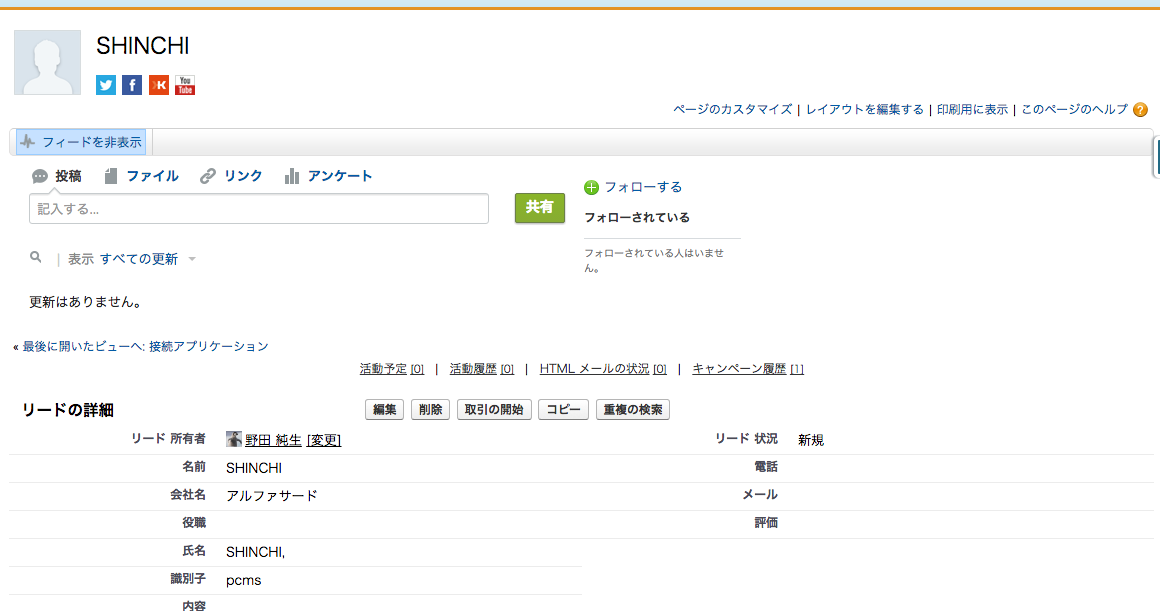Open the YouTube icon
Image resolution: width=1160 pixels, height=611 pixels.
point(185,85)
